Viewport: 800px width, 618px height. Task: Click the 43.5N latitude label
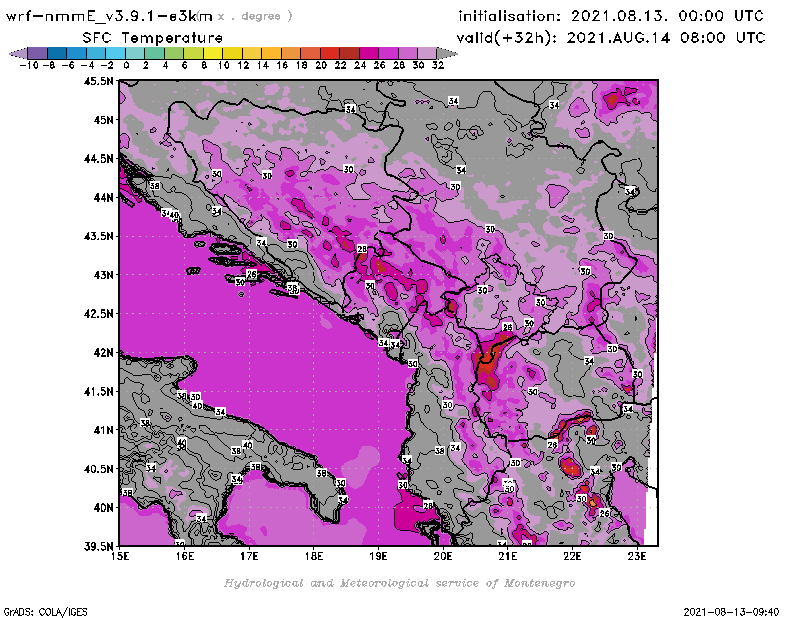point(98,236)
